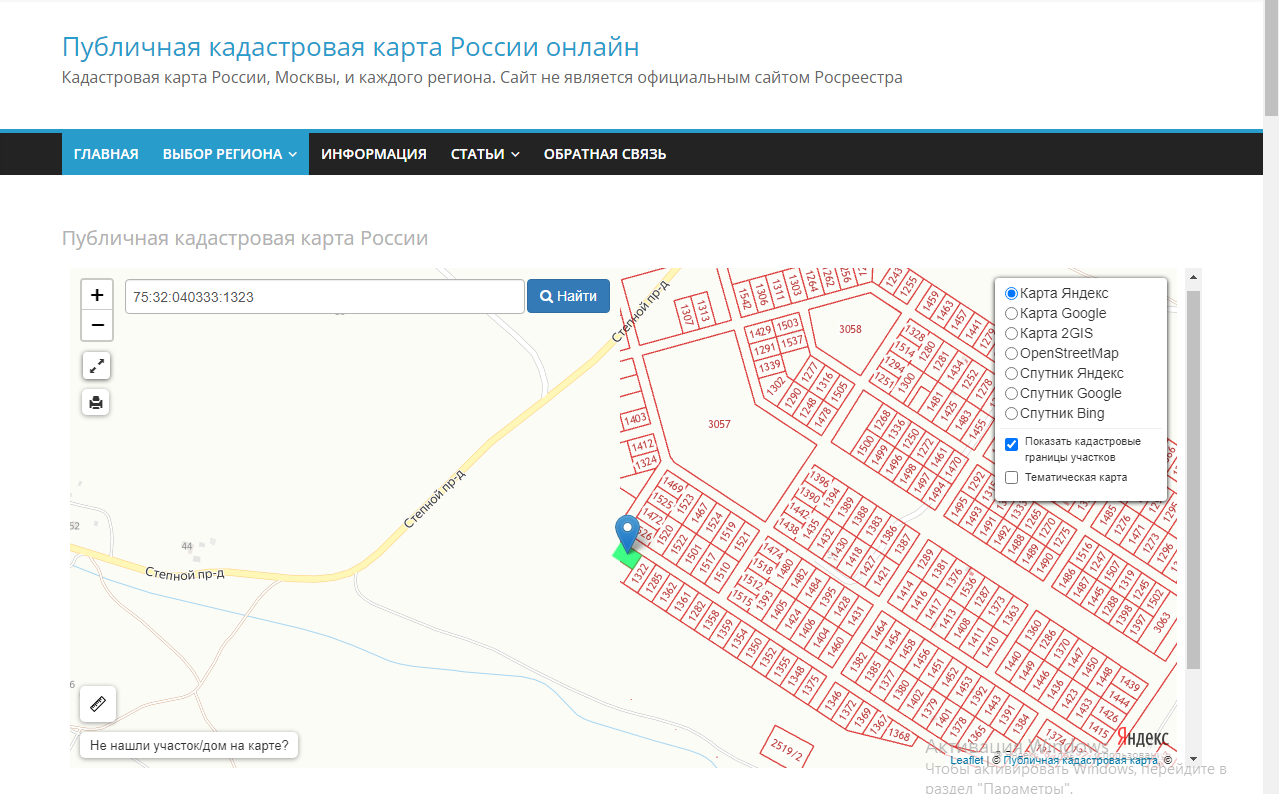Click parcel labeled 1403 on map
Screen dimensions: 1279x794
(x=635, y=420)
